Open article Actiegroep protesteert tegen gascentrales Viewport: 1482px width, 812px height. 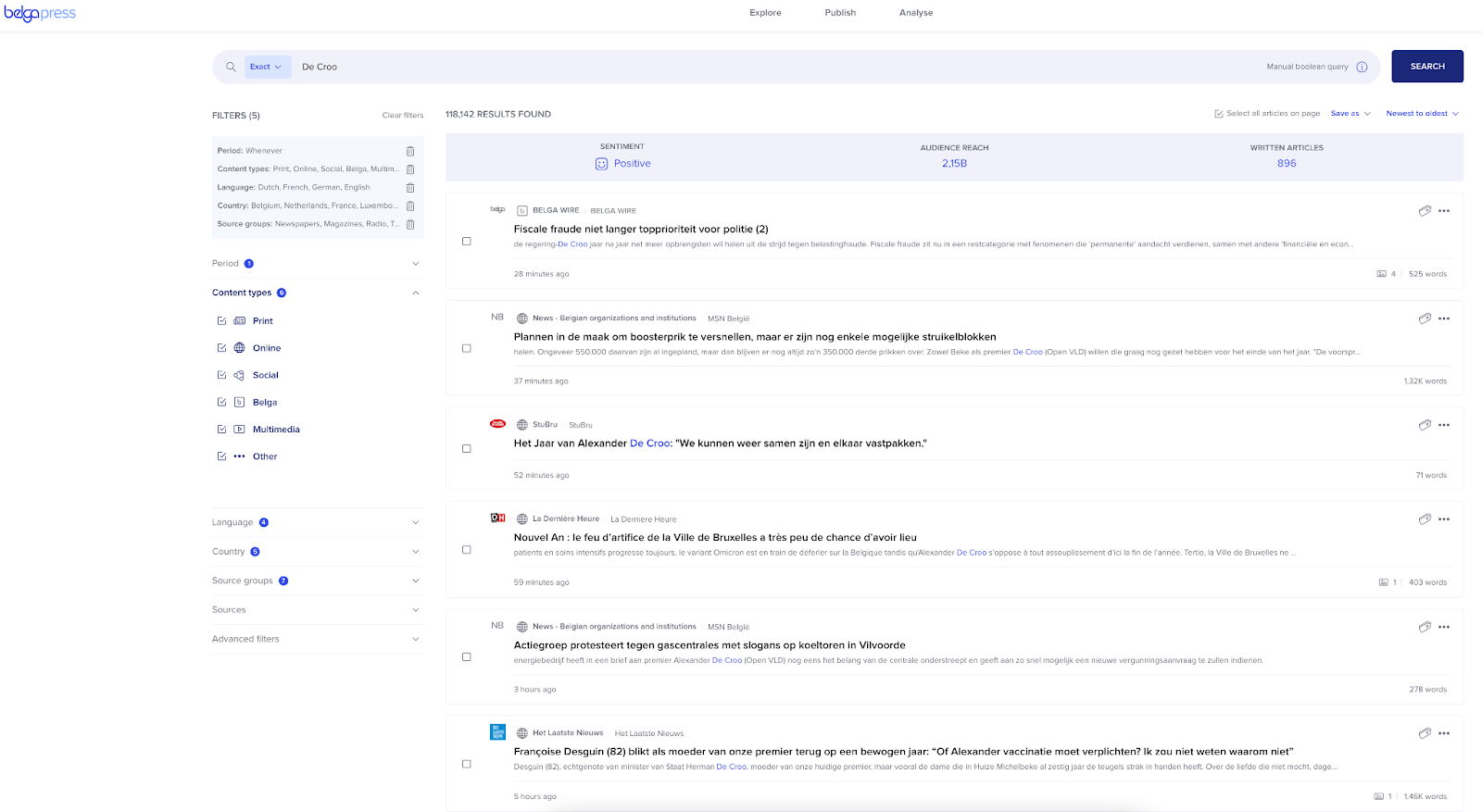710,645
